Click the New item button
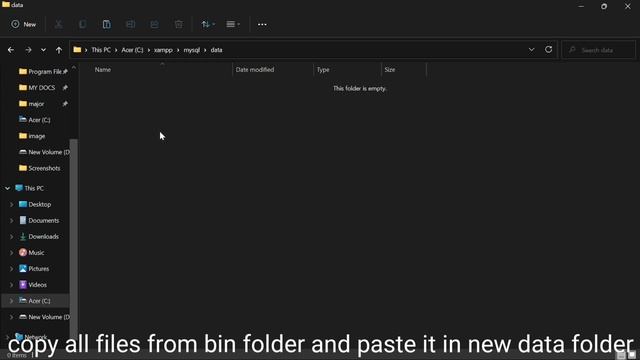 tap(24, 24)
